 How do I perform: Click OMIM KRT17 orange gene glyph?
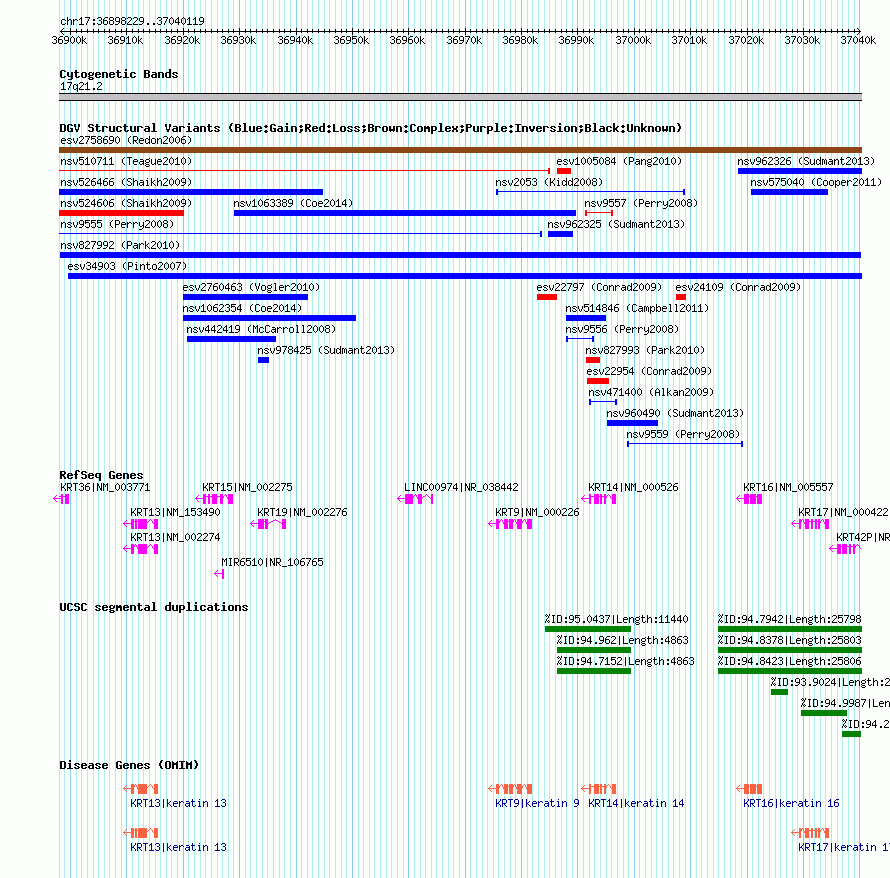click(810, 833)
